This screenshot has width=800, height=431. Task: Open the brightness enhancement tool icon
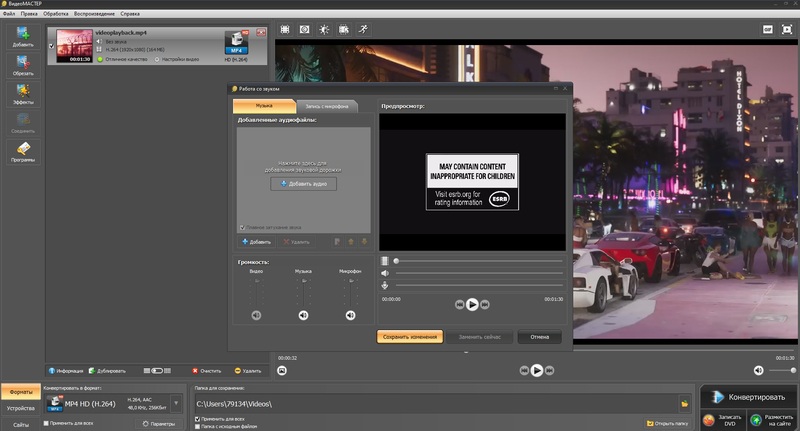click(324, 30)
